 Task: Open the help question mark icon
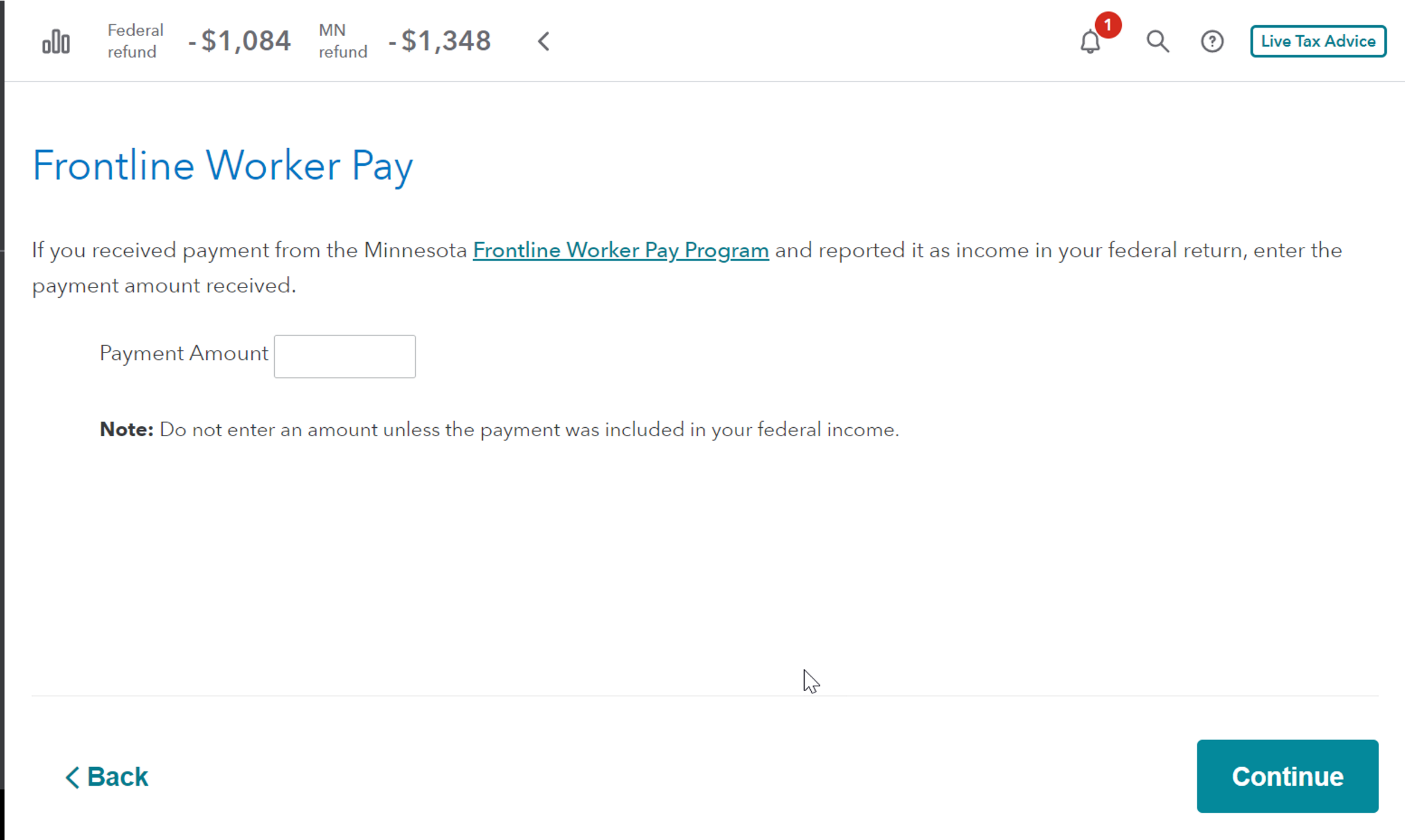pos(1212,42)
